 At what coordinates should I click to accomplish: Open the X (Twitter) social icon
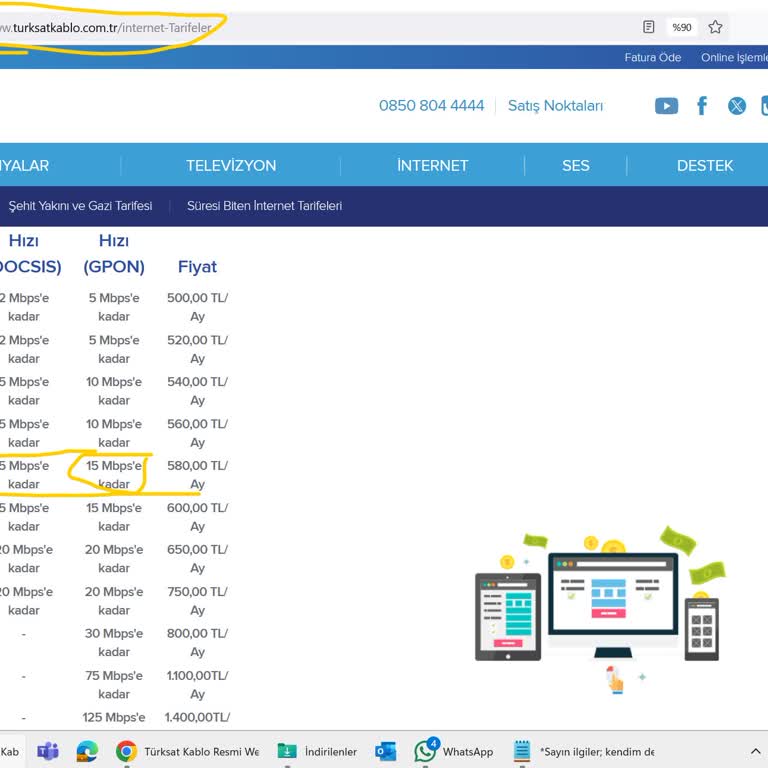[x=737, y=106]
